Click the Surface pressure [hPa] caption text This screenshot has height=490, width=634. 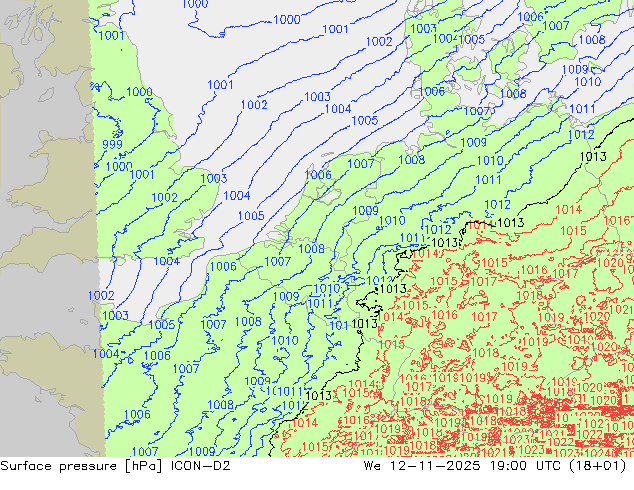pyautogui.click(x=81, y=466)
